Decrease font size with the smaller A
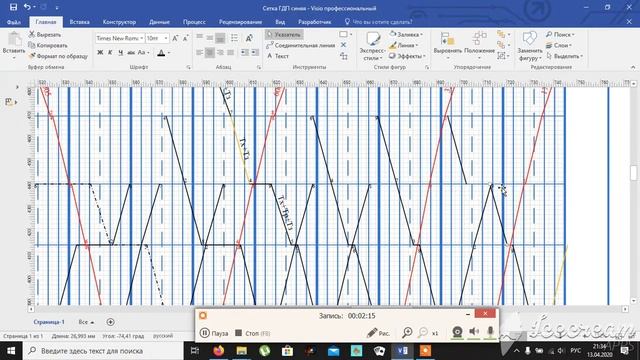 pyautogui.click(x=185, y=38)
